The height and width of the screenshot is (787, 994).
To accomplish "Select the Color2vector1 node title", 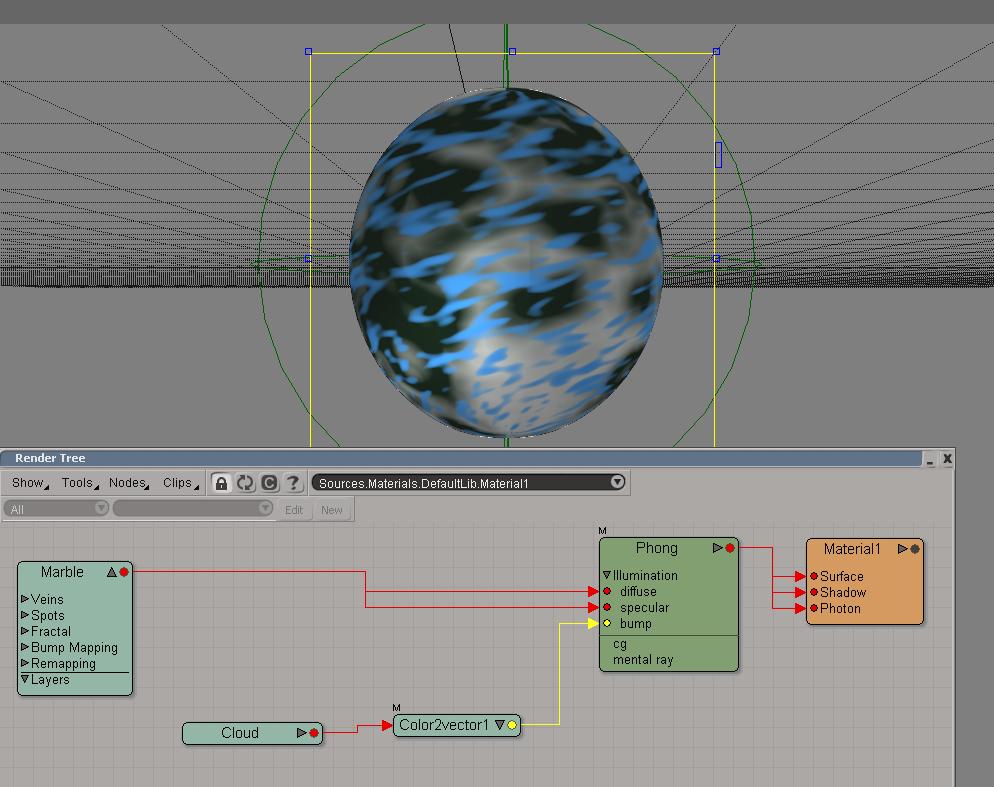I will [444, 725].
